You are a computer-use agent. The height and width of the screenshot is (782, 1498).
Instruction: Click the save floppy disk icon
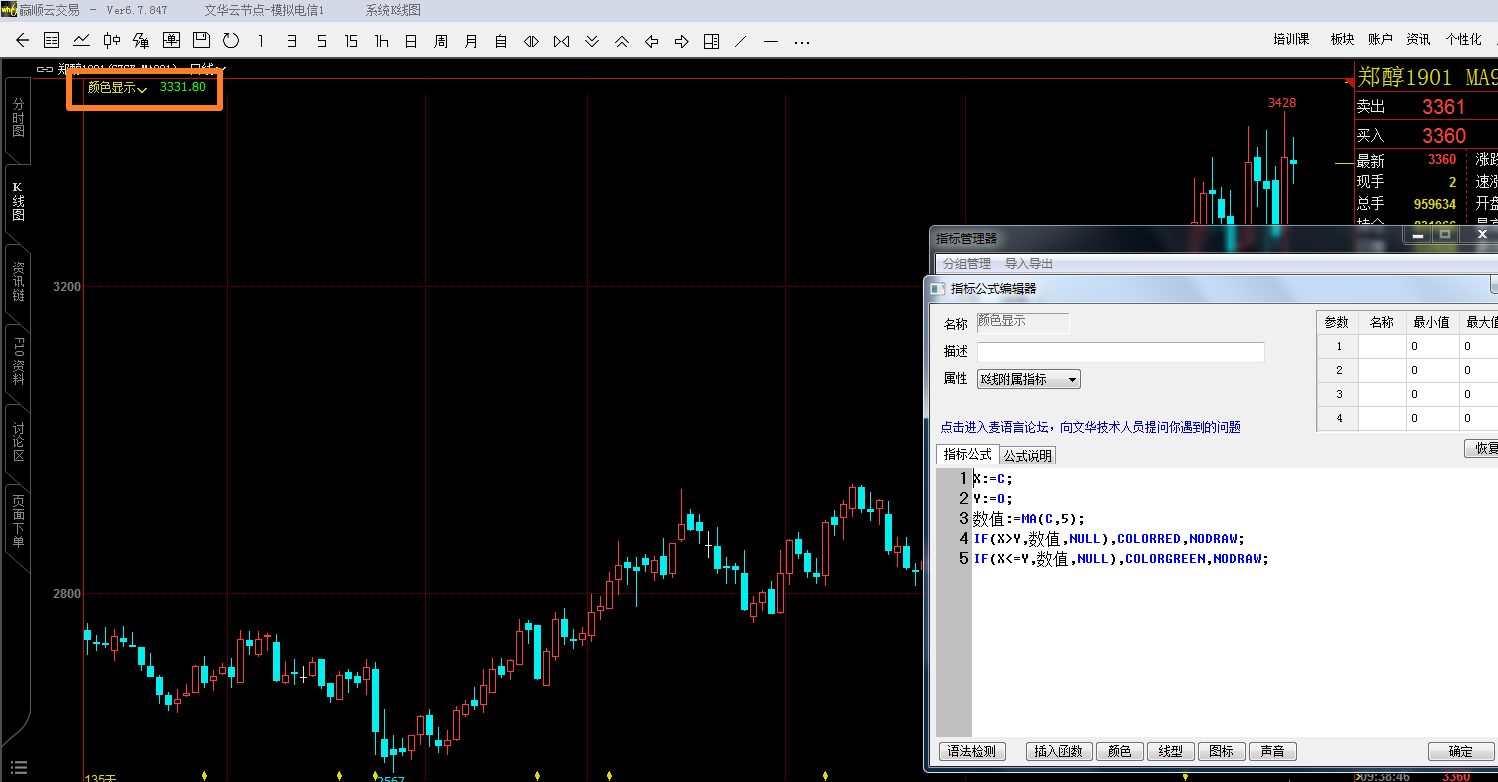tap(201, 41)
